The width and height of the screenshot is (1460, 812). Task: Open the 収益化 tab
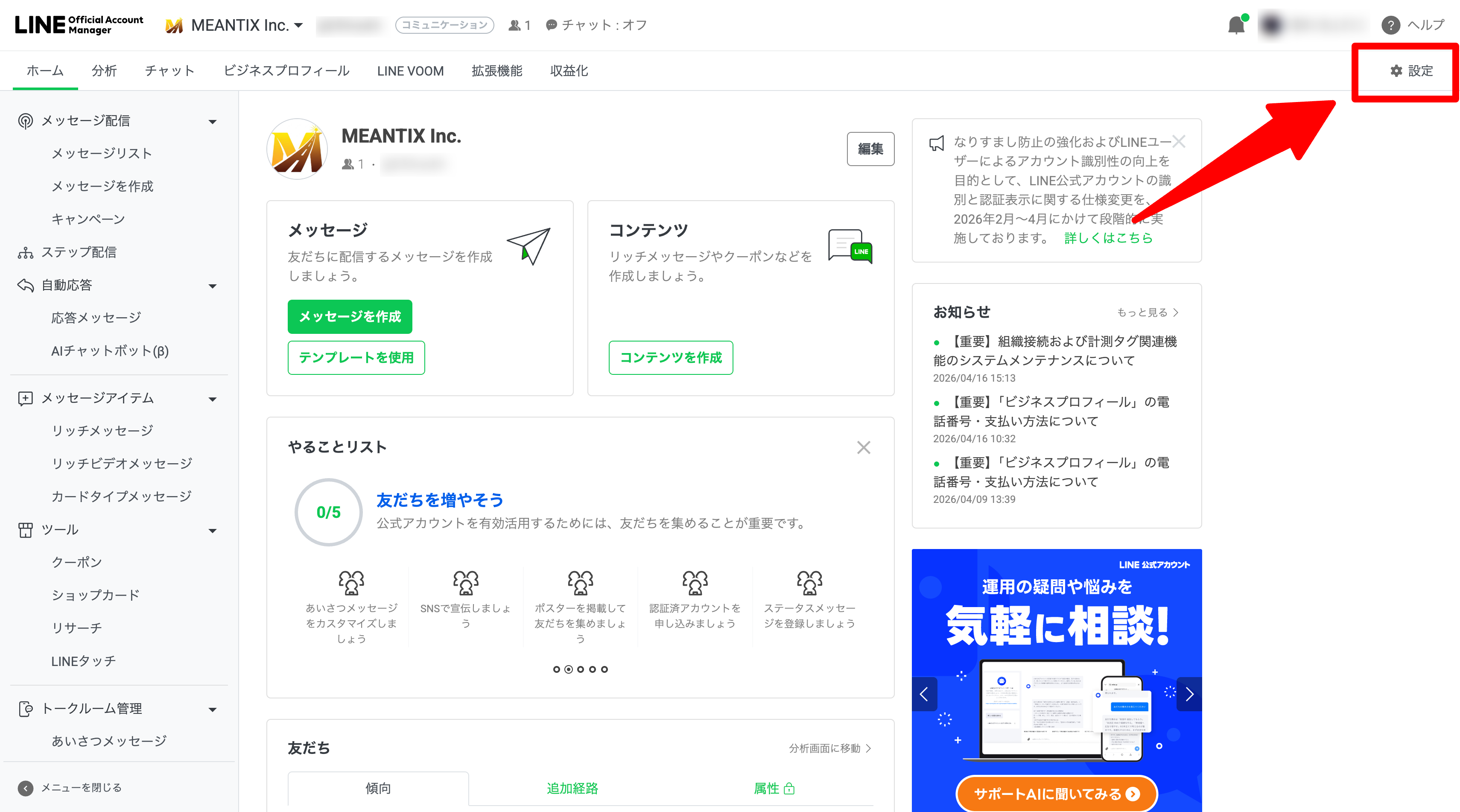tap(569, 71)
